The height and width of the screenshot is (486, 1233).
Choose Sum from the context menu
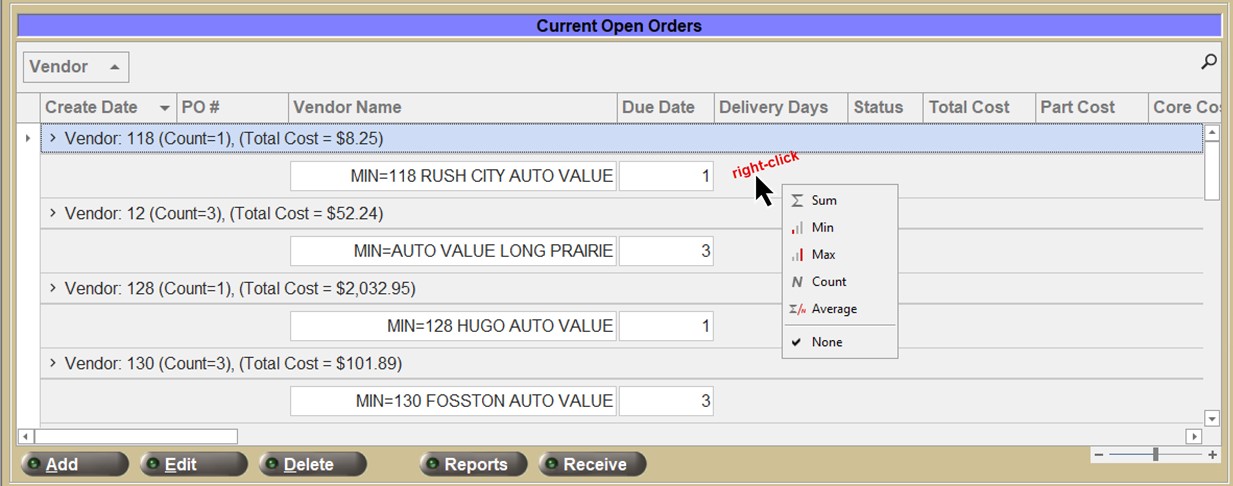[824, 201]
